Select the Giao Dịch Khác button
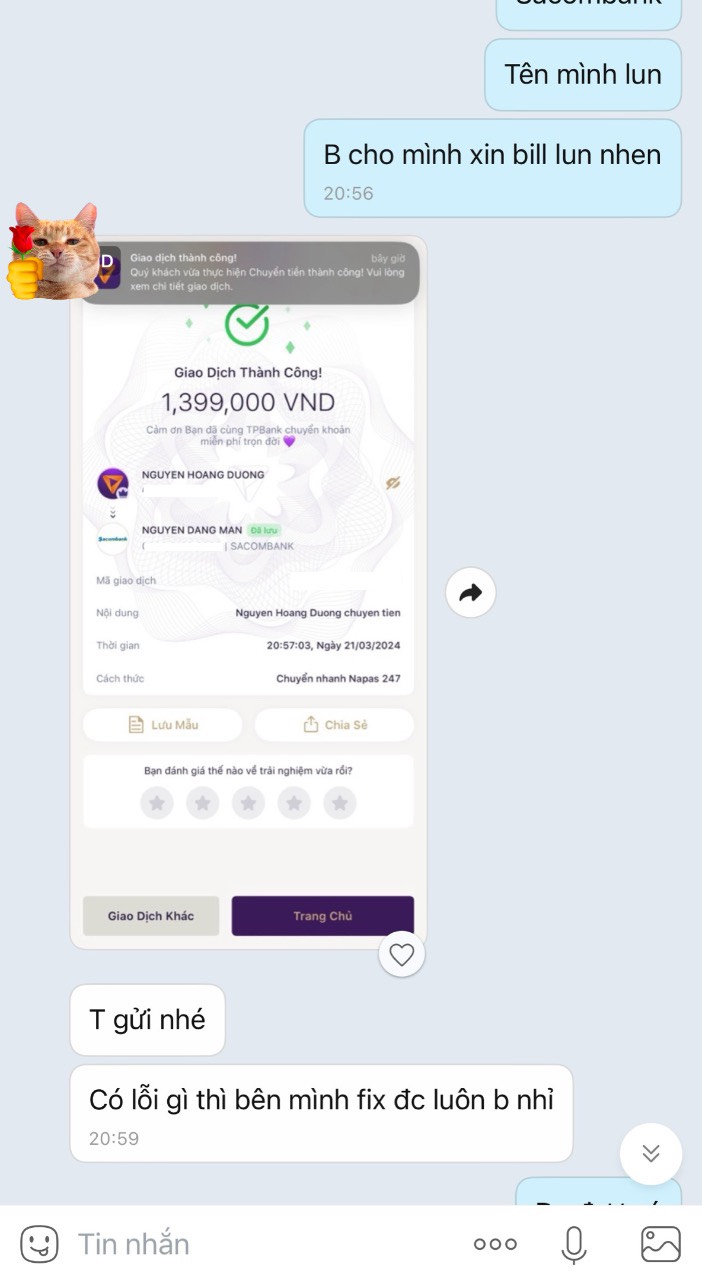 coord(151,916)
